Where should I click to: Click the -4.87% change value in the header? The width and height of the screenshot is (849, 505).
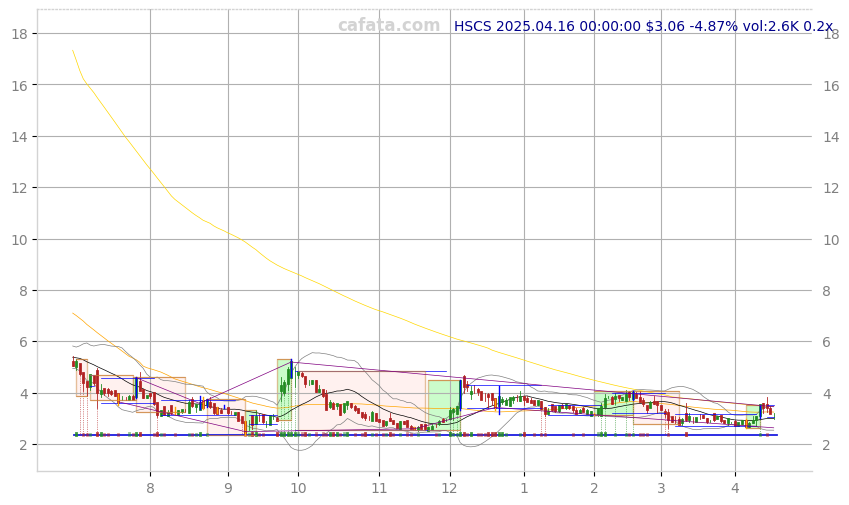[713, 26]
